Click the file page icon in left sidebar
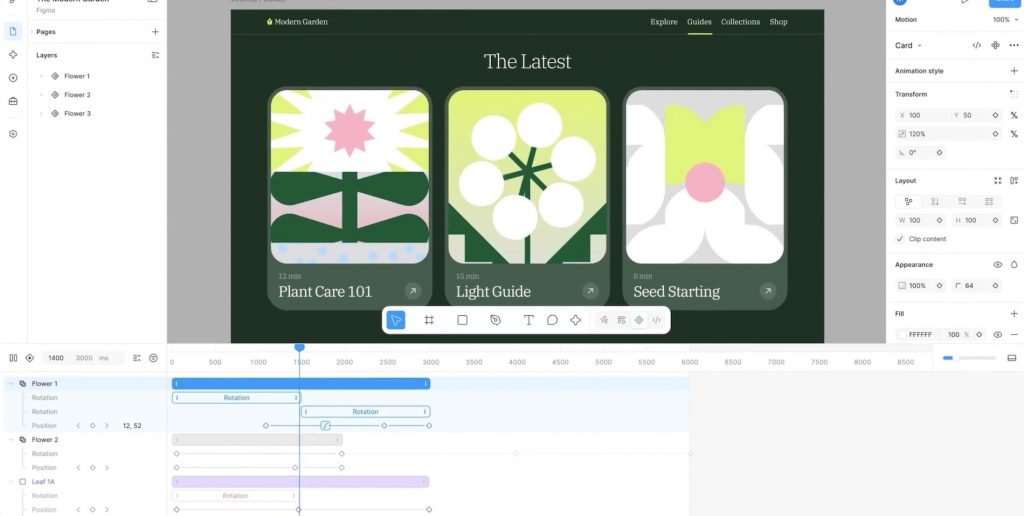The height and width of the screenshot is (516, 1024). (13, 31)
